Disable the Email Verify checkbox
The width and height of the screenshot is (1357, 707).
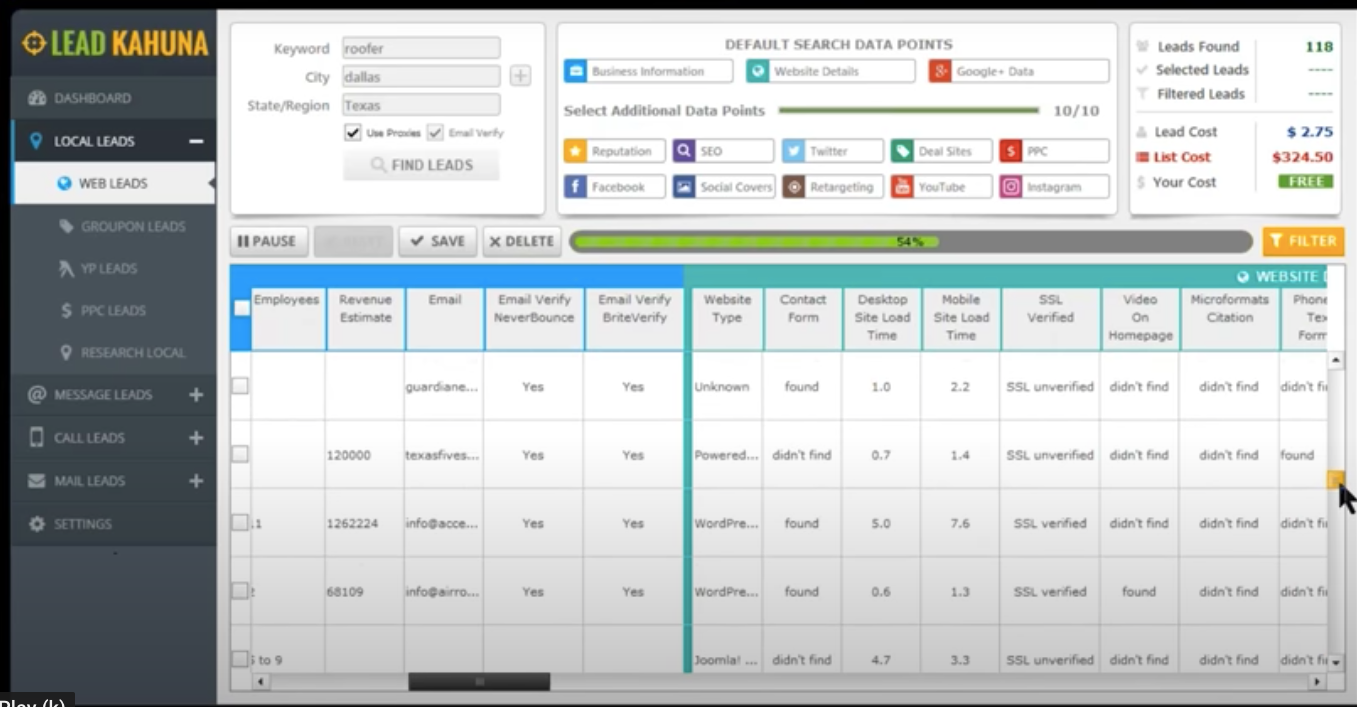pyautogui.click(x=435, y=133)
